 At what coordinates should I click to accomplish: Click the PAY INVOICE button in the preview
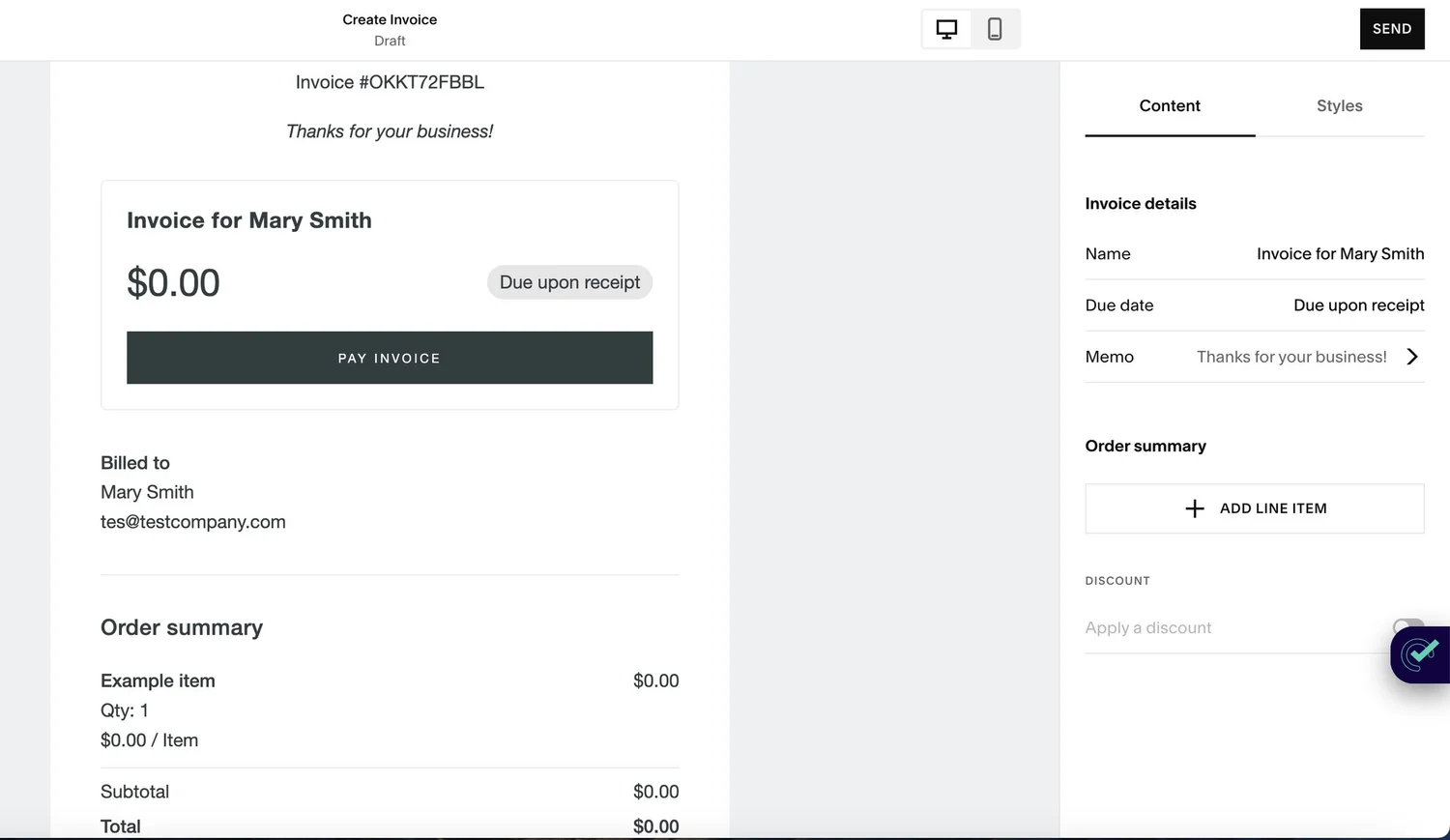[389, 358]
